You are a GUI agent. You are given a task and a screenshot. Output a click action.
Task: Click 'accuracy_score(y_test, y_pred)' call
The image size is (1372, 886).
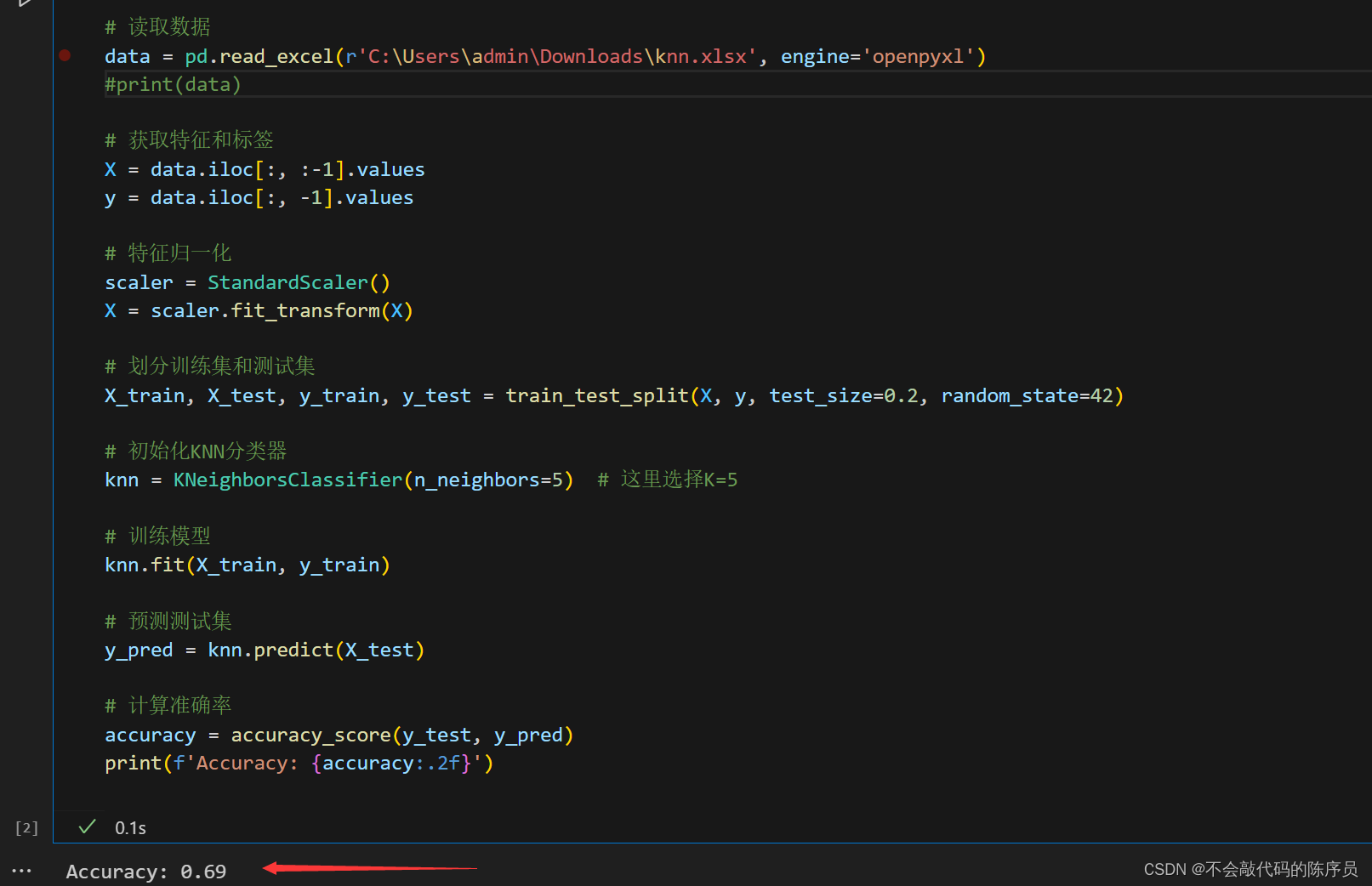click(402, 735)
